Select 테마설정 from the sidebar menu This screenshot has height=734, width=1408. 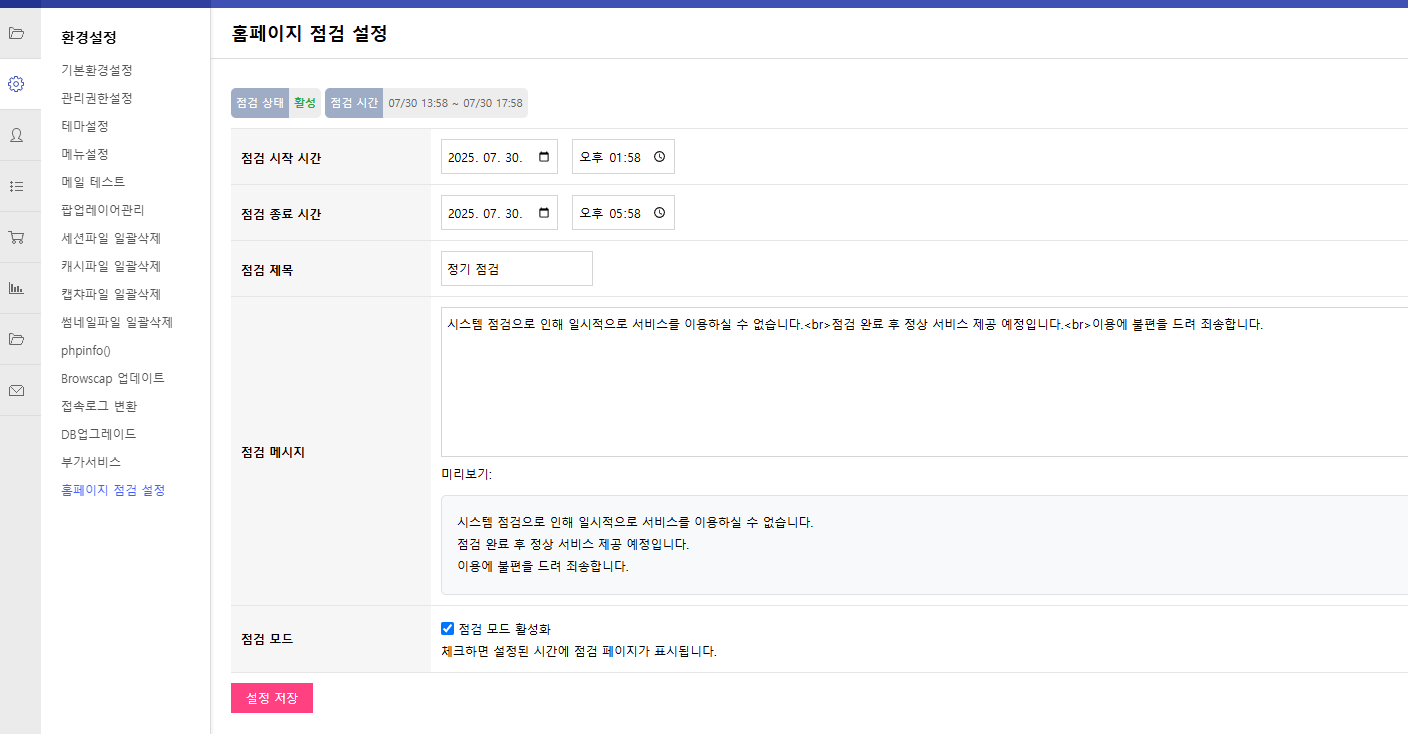[x=85, y=126]
